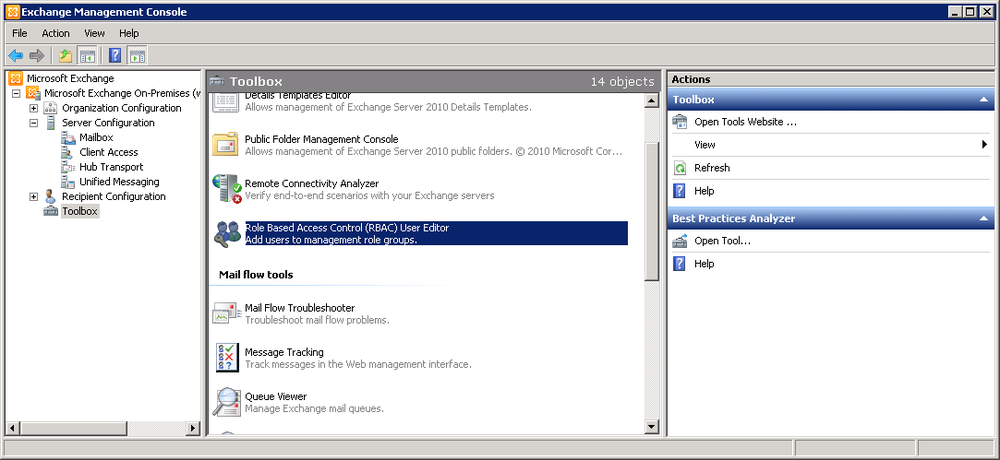1000x460 pixels.
Task: Click the console tree scroll-right arrow
Action: coord(193,427)
